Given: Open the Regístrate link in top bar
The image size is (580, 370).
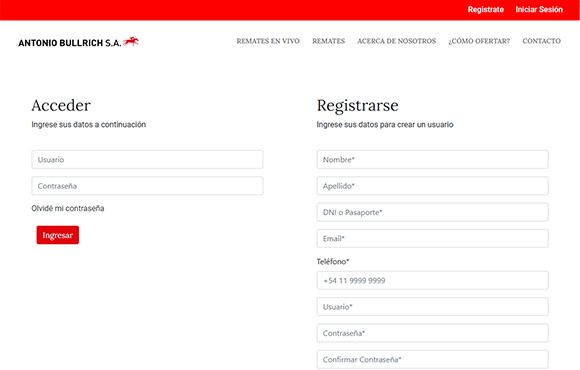Looking at the screenshot, I should (x=486, y=10).
